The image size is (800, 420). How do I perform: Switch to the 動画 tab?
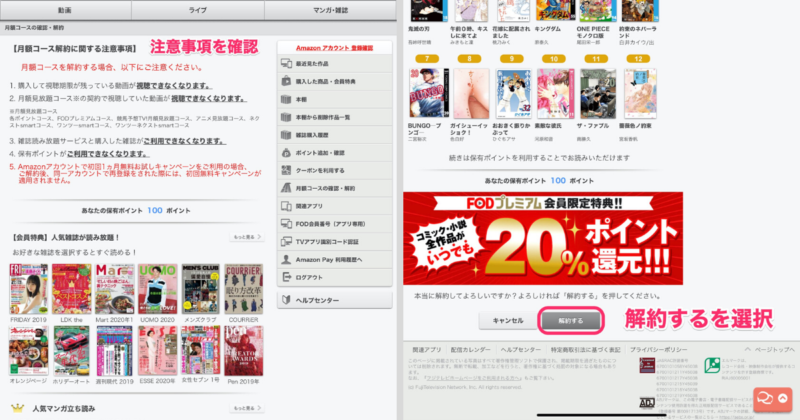65,10
